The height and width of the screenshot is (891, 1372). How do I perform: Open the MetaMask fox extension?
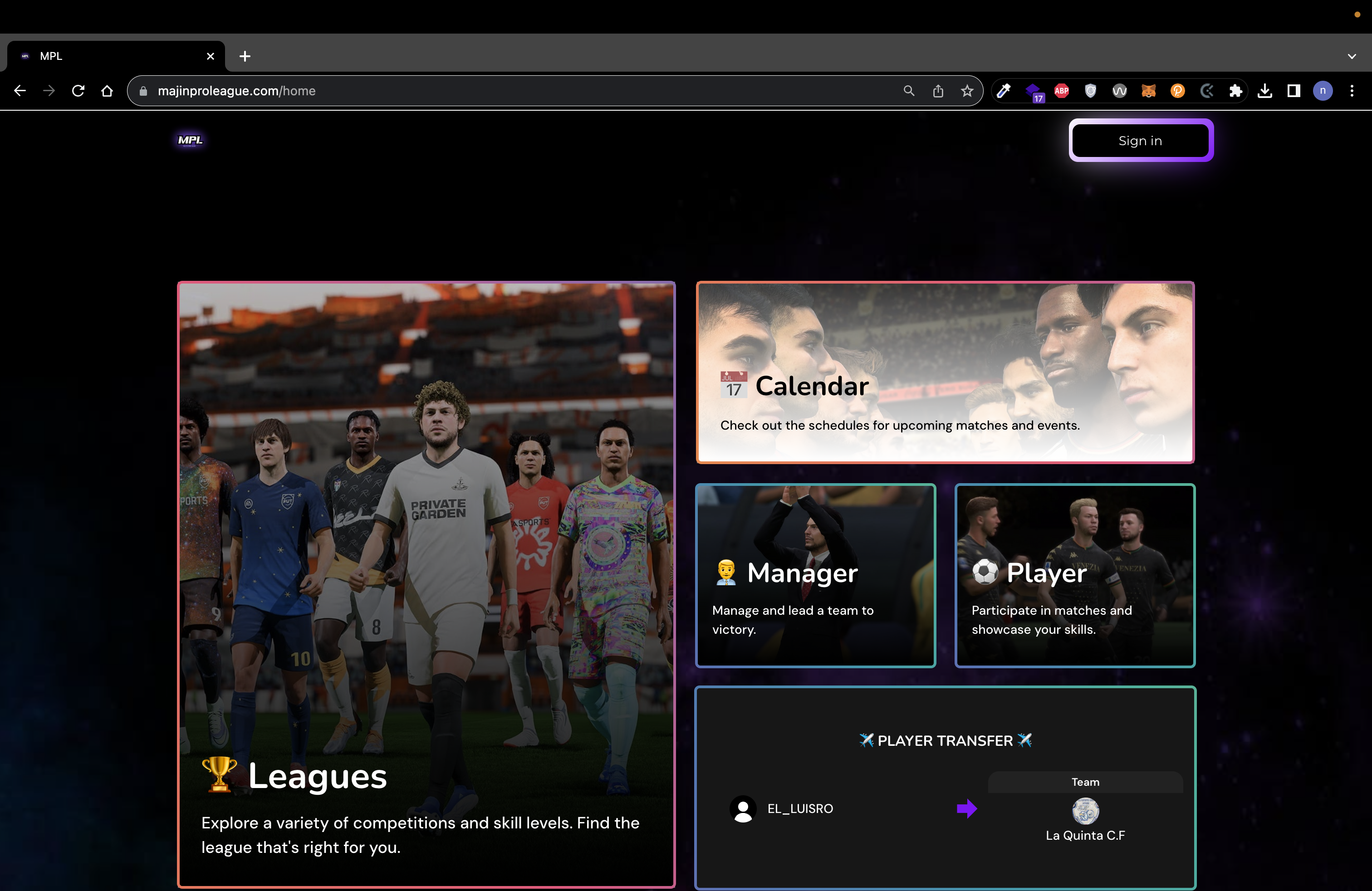(1148, 90)
